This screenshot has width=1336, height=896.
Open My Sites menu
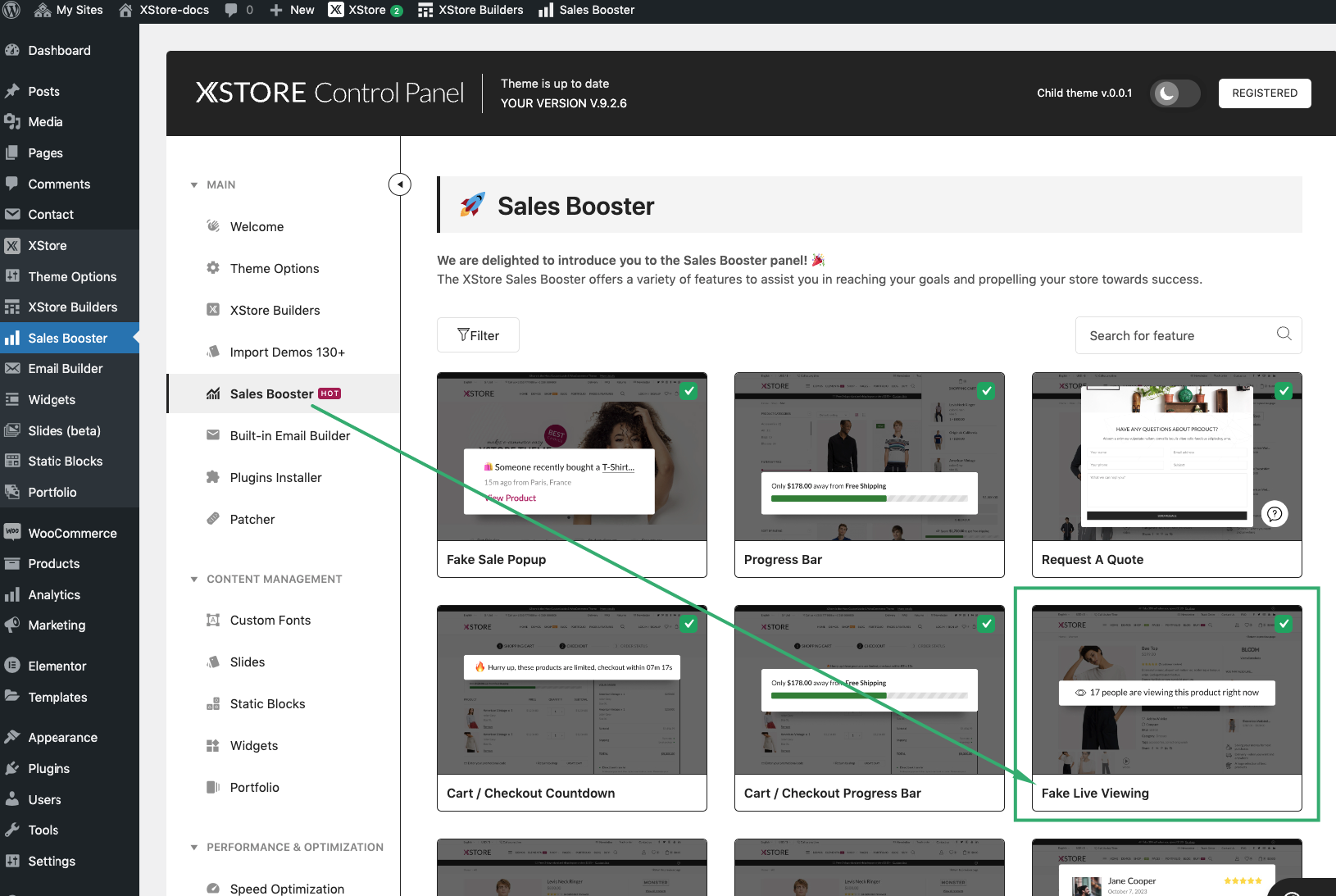click(69, 10)
